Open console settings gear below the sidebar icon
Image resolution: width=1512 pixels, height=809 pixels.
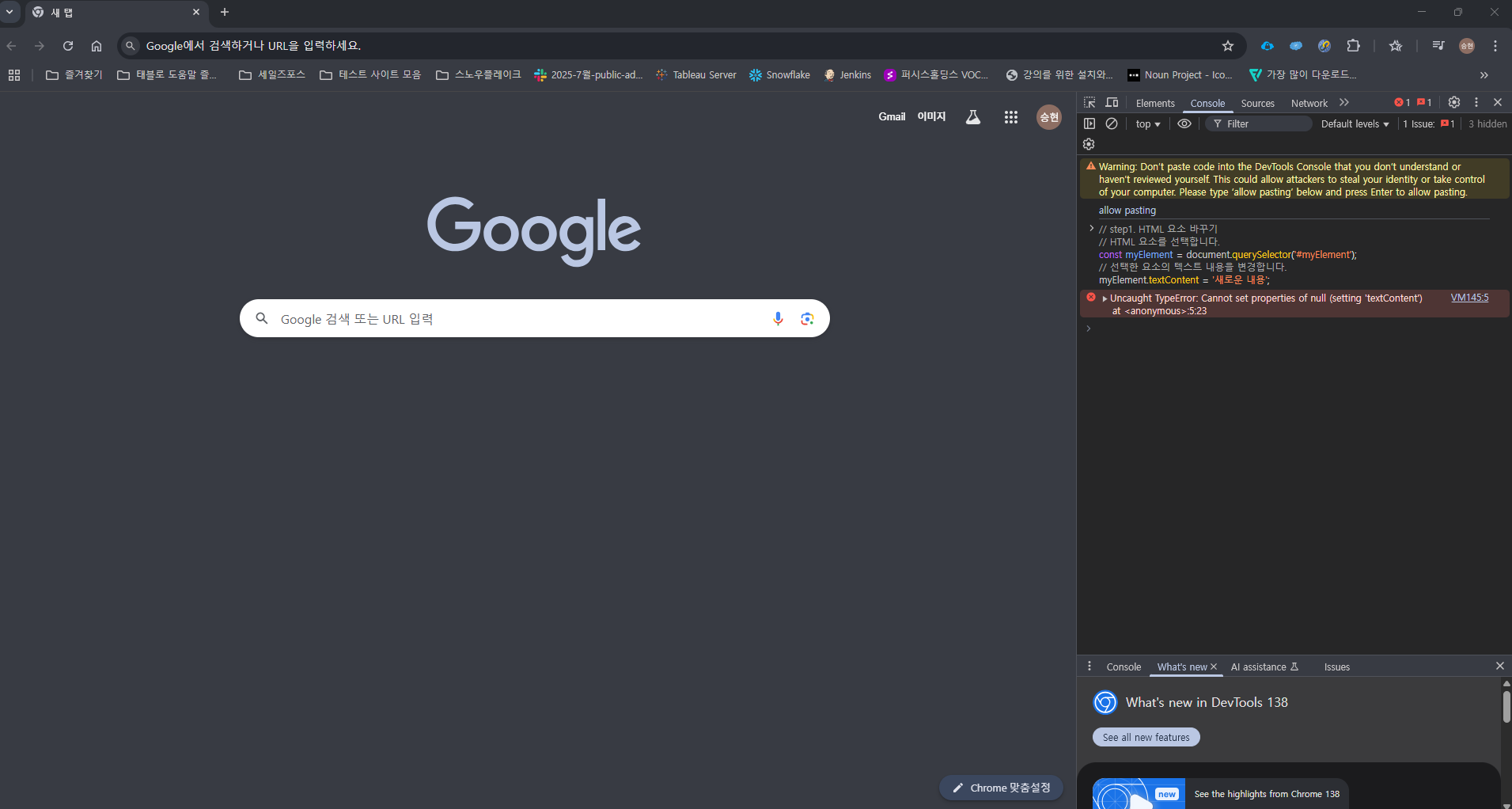pyautogui.click(x=1089, y=144)
